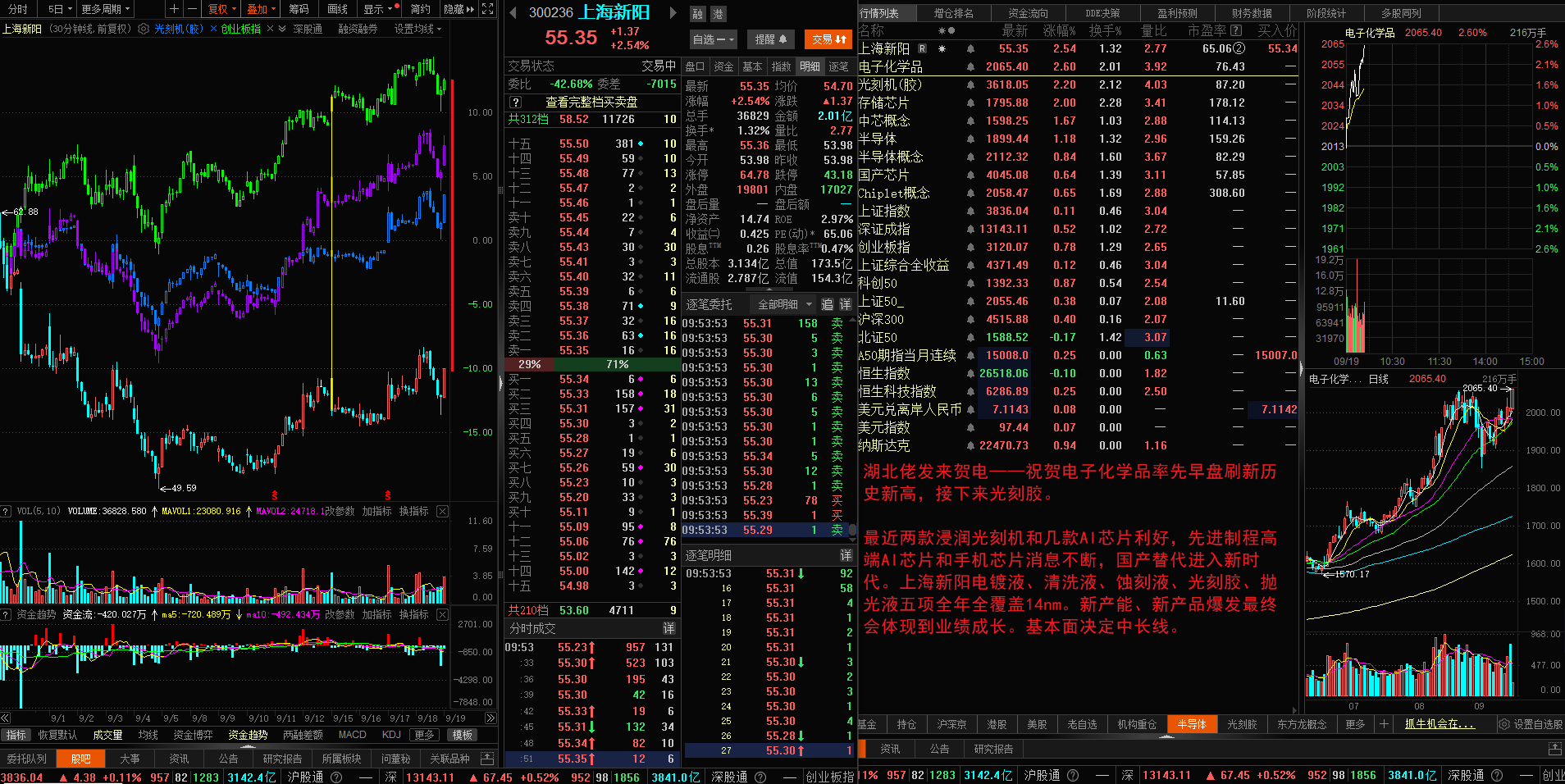Collapse the sidebar with 隐藏 arrows

point(459,9)
